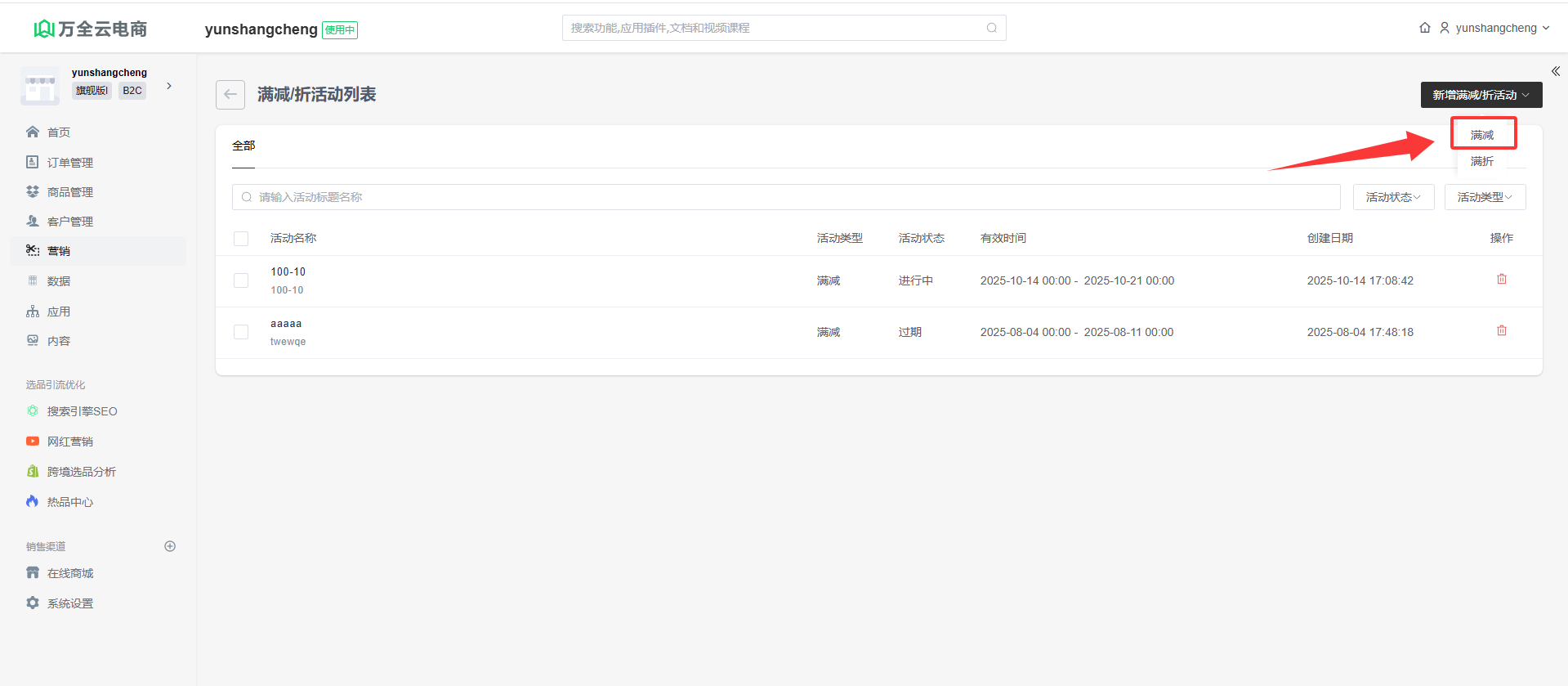Screen dimensions: 1568x686
Task: Click the back arrow beside the page title
Action: pos(230,95)
